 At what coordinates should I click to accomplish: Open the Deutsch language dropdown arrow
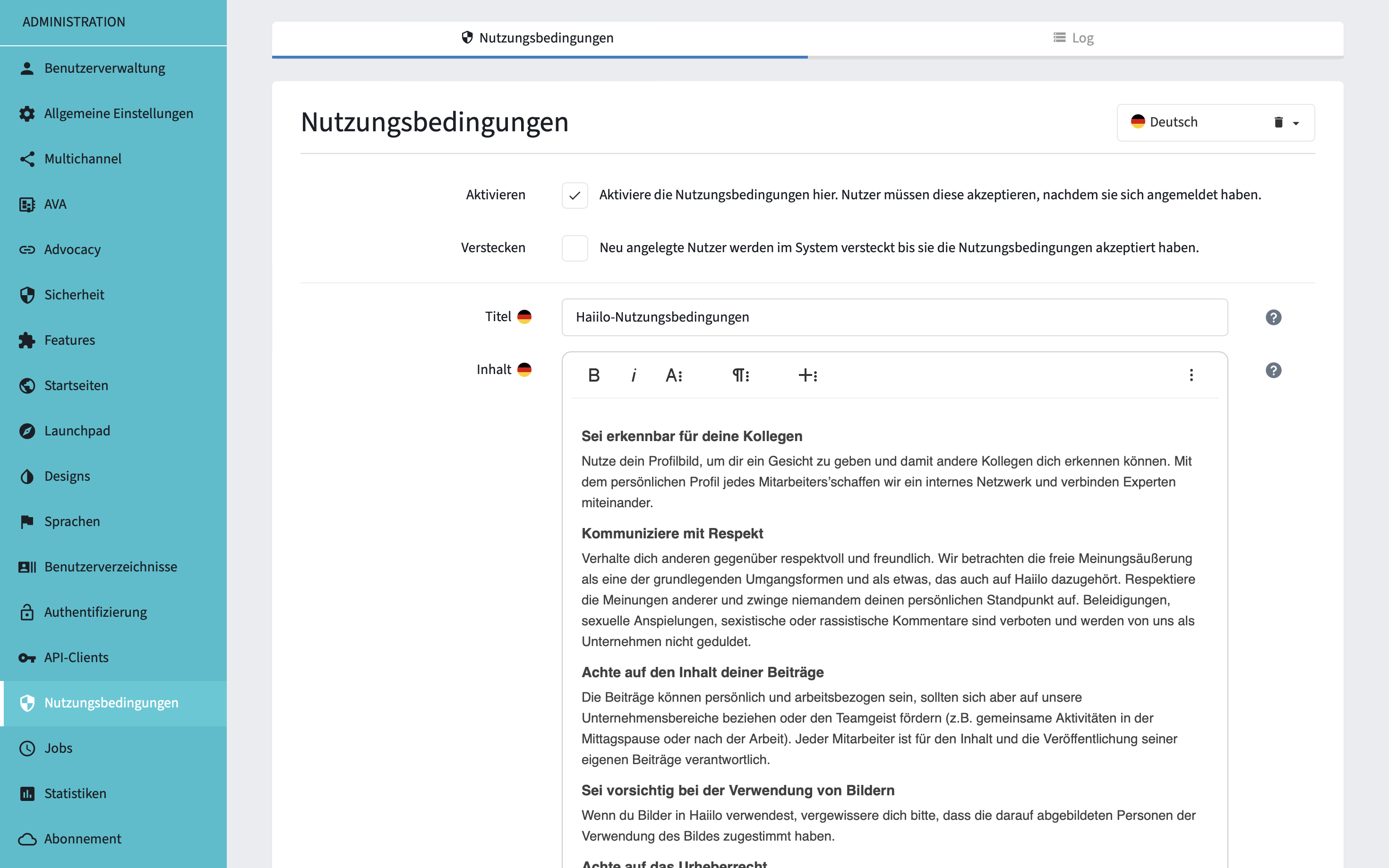point(1296,123)
